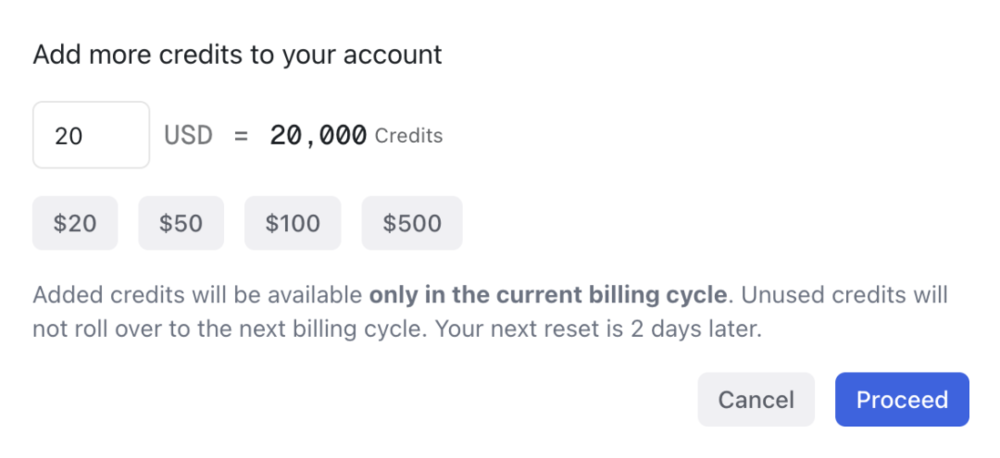Cancel adding credits
This screenshot has width=1000, height=458.
(756, 400)
